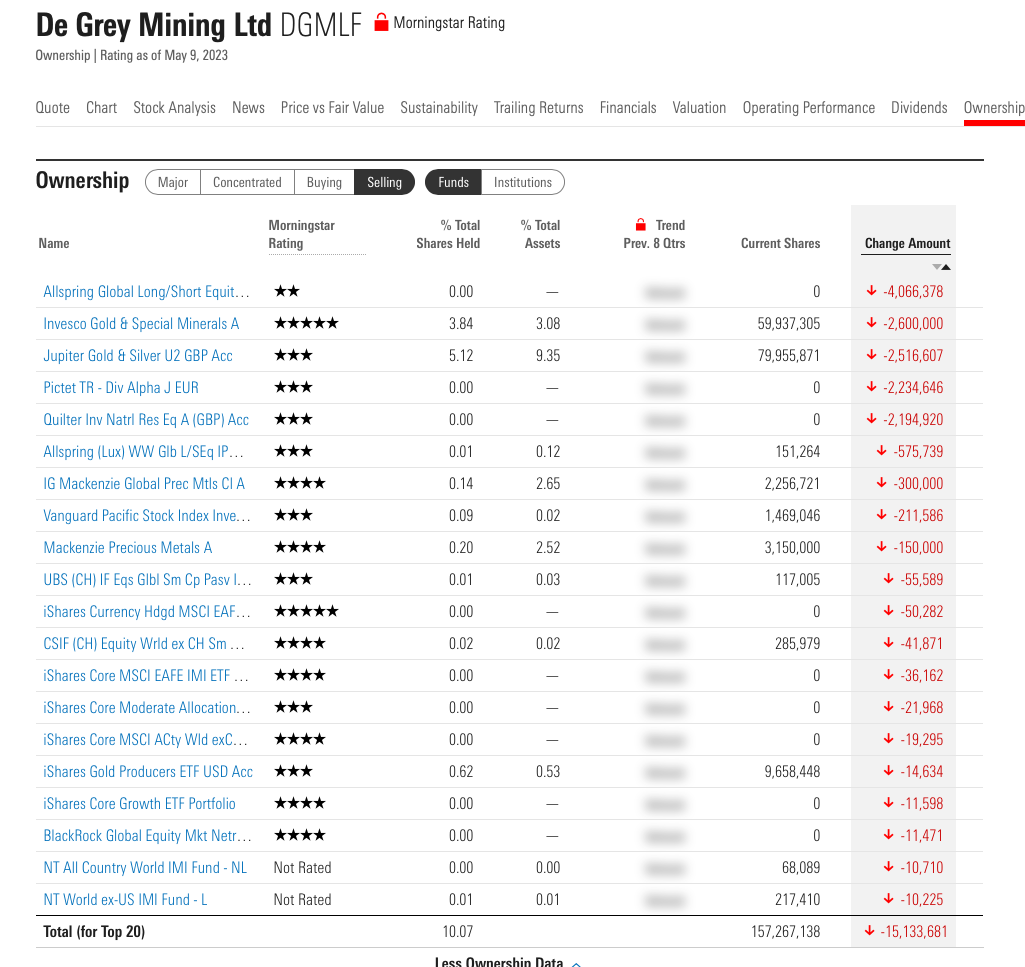Image resolution: width=1025 pixels, height=967 pixels.
Task: Open Vanguard Pacific Stock Index fund link
Action: pos(147,516)
